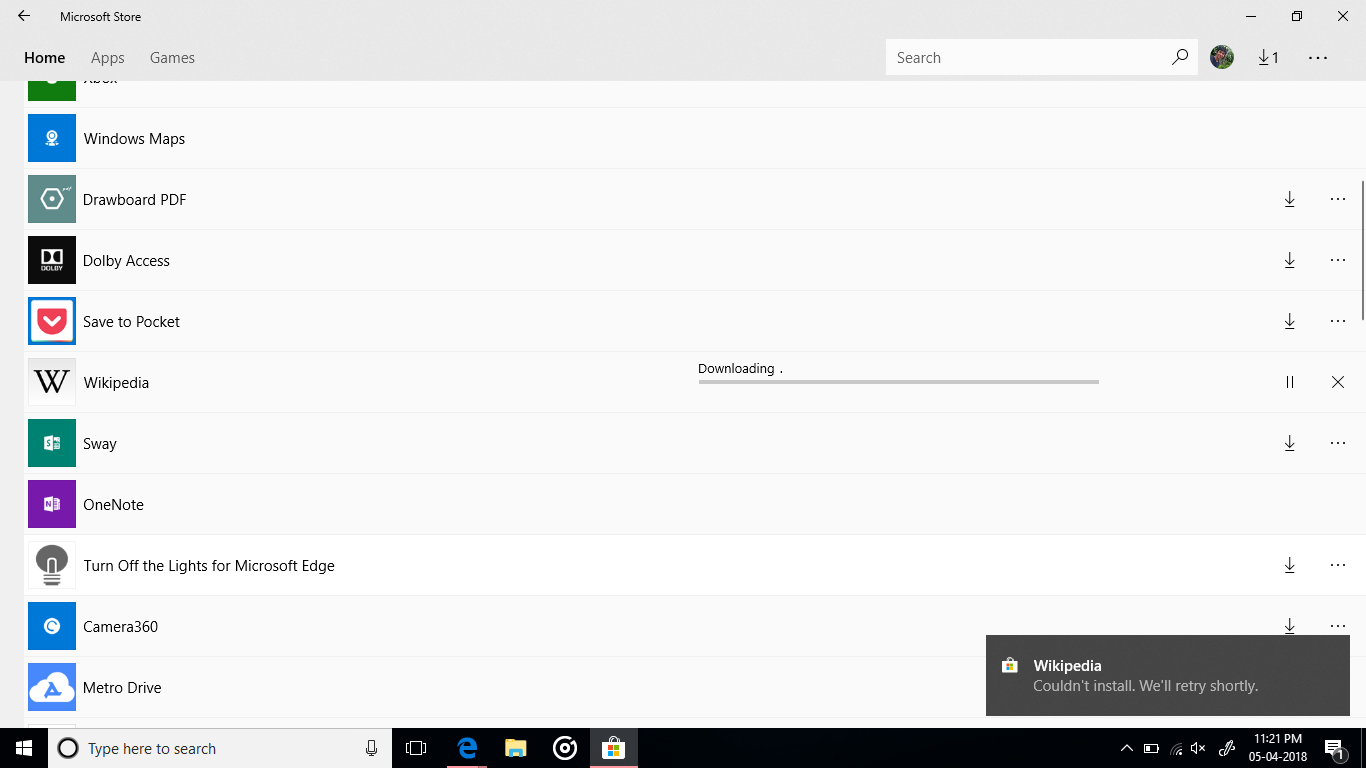Open downloads and updates indicator
Screen dimensions: 1366x768
pos(1269,58)
